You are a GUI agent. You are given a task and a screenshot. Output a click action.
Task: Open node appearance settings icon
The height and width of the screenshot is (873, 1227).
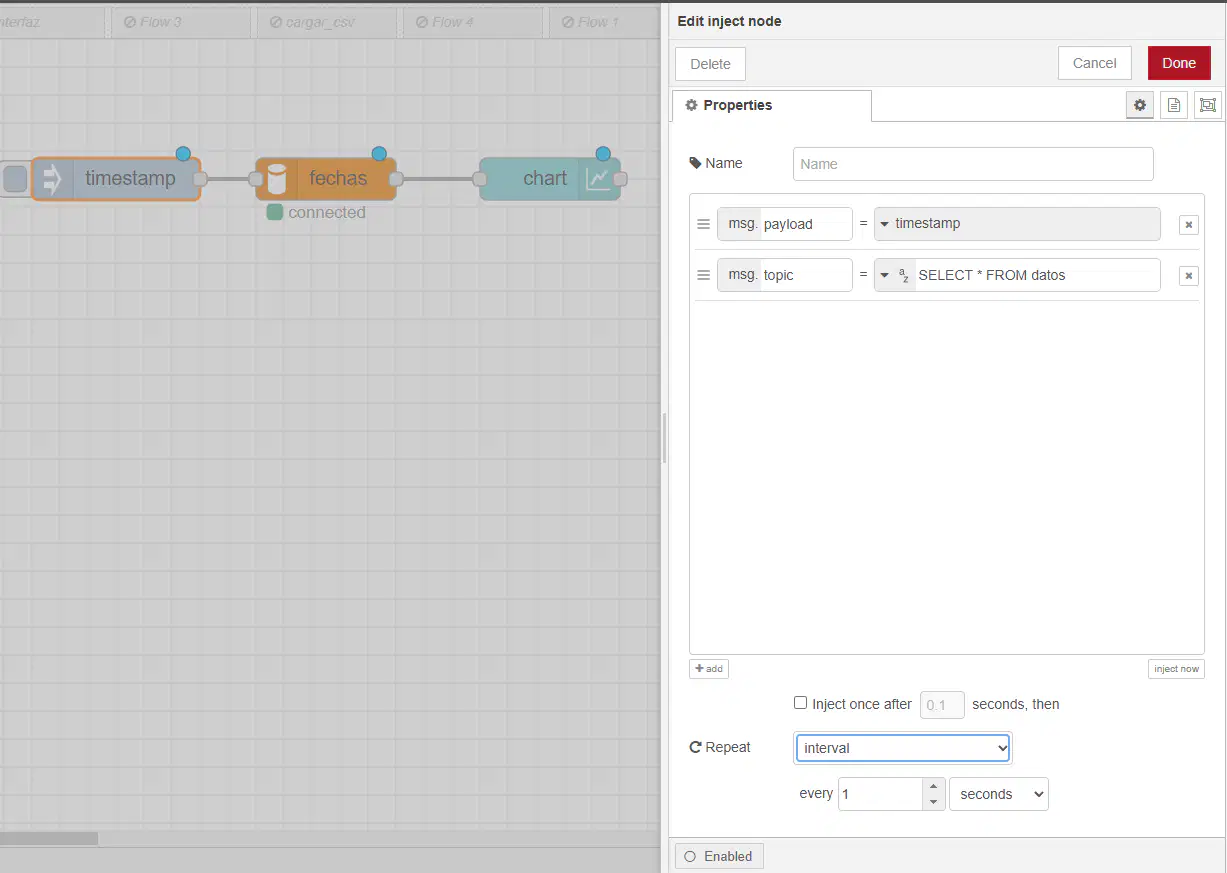coord(1208,105)
